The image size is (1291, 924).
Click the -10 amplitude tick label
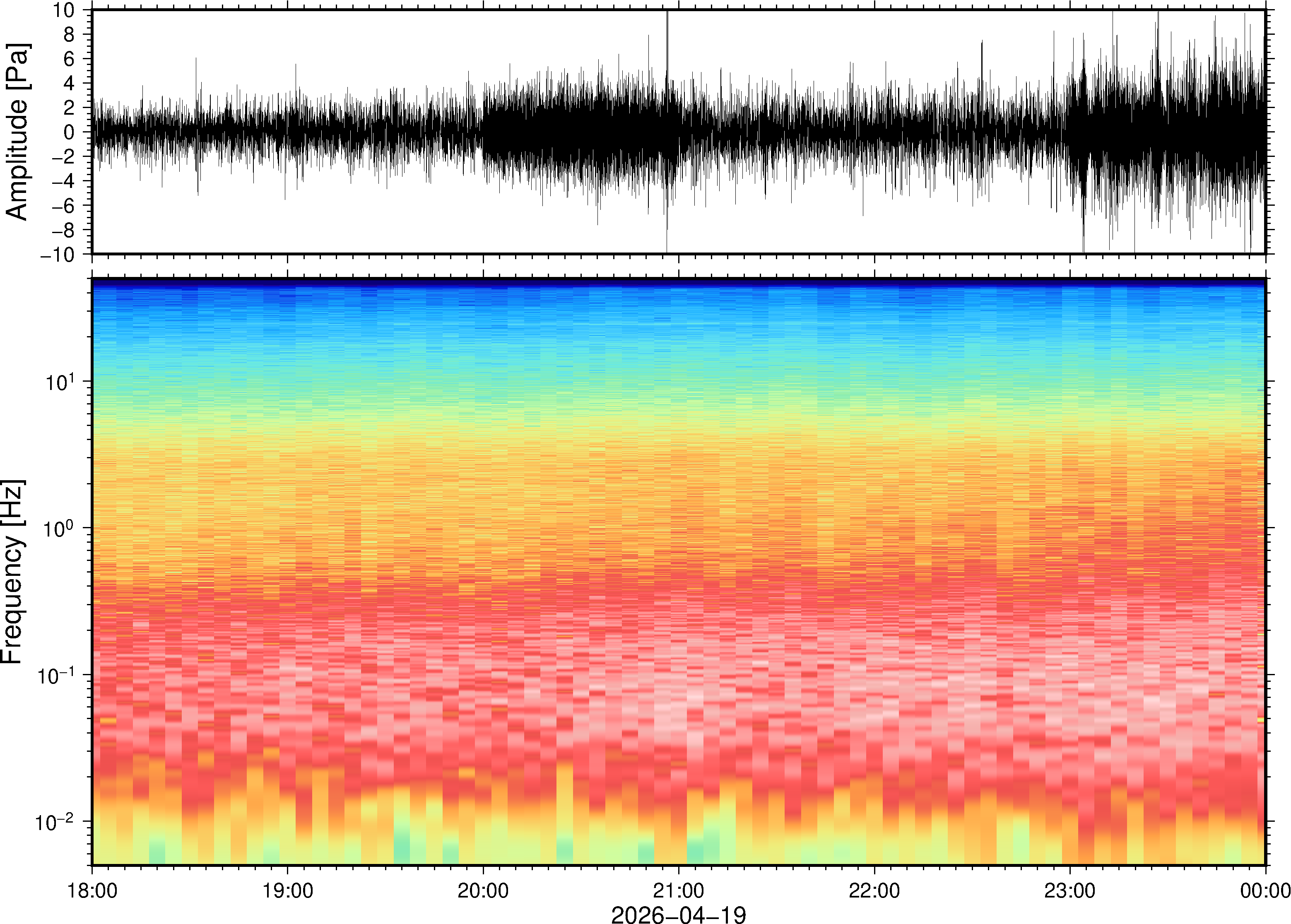click(x=57, y=254)
